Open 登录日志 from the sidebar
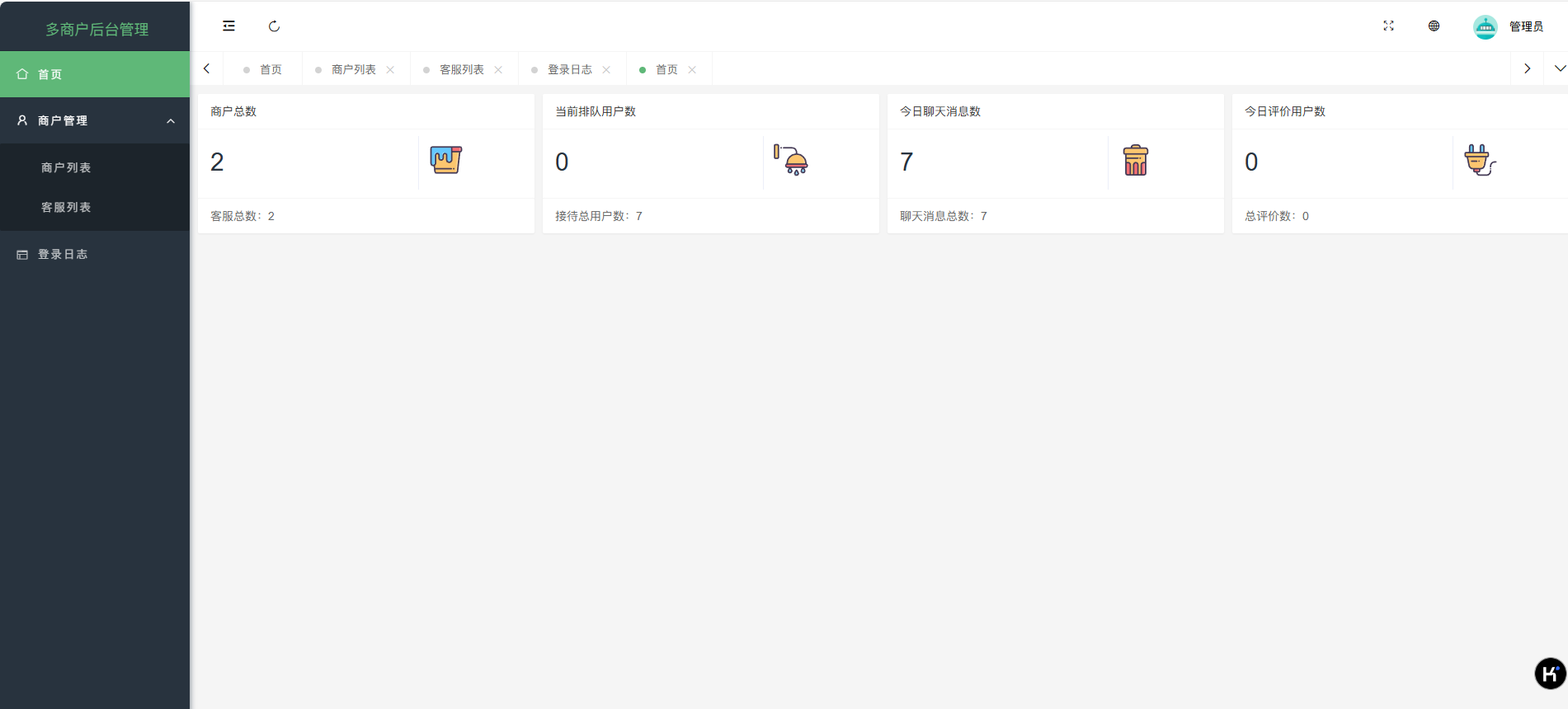1568x709 pixels. tap(63, 255)
